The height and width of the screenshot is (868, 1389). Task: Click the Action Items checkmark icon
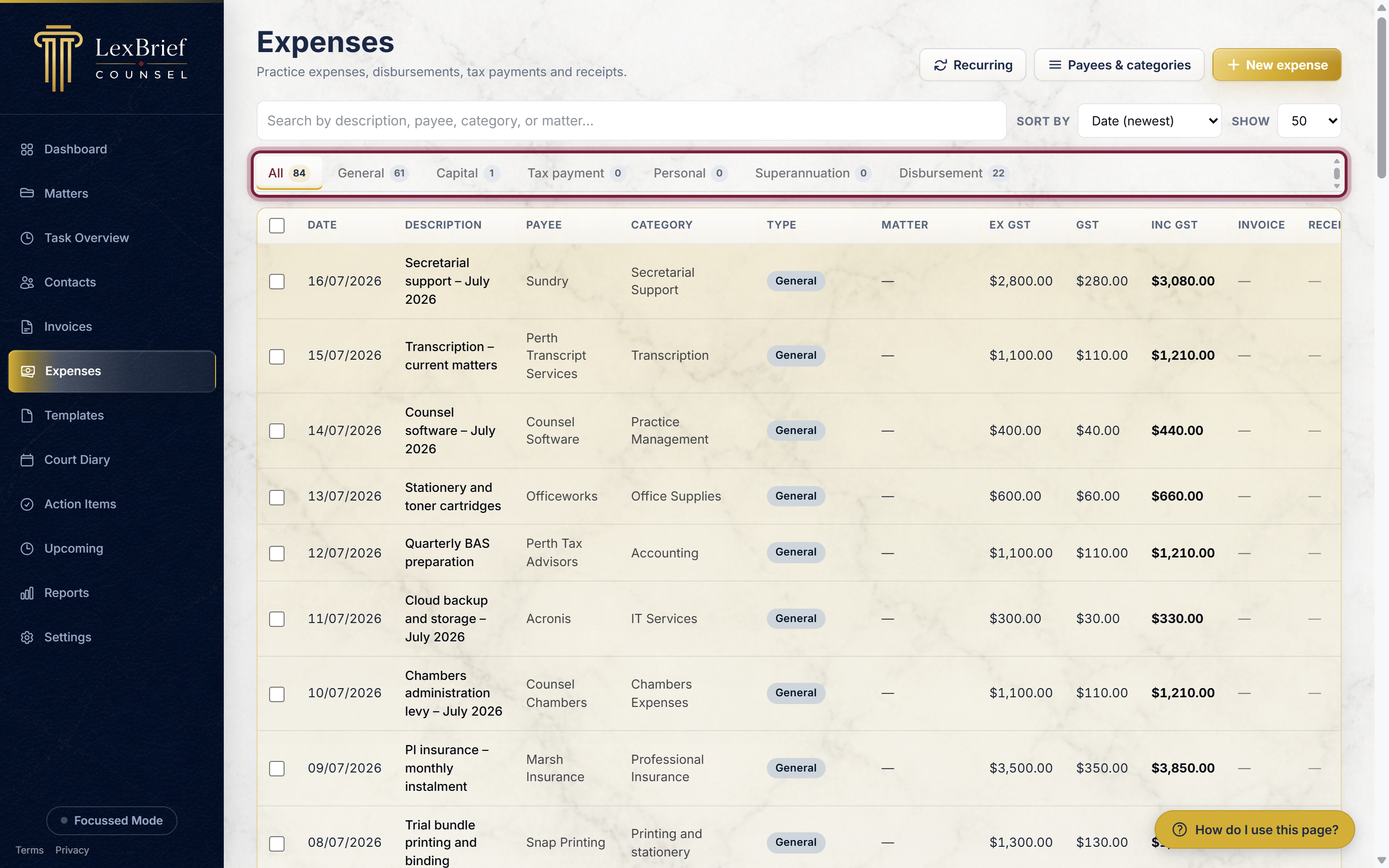click(27, 504)
